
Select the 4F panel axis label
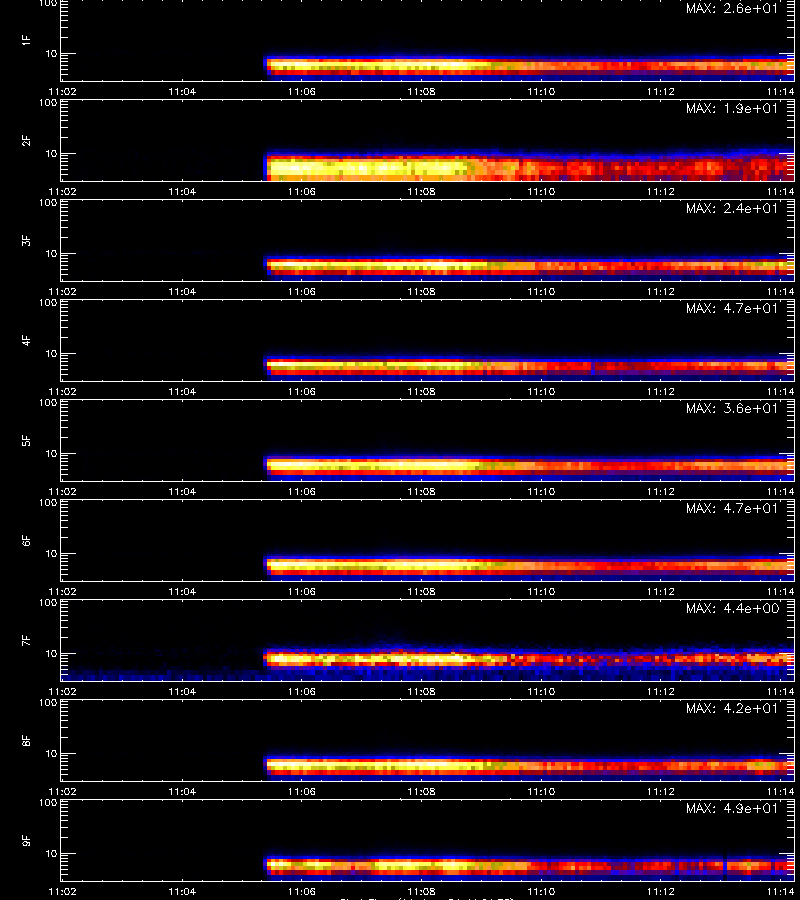[26, 340]
